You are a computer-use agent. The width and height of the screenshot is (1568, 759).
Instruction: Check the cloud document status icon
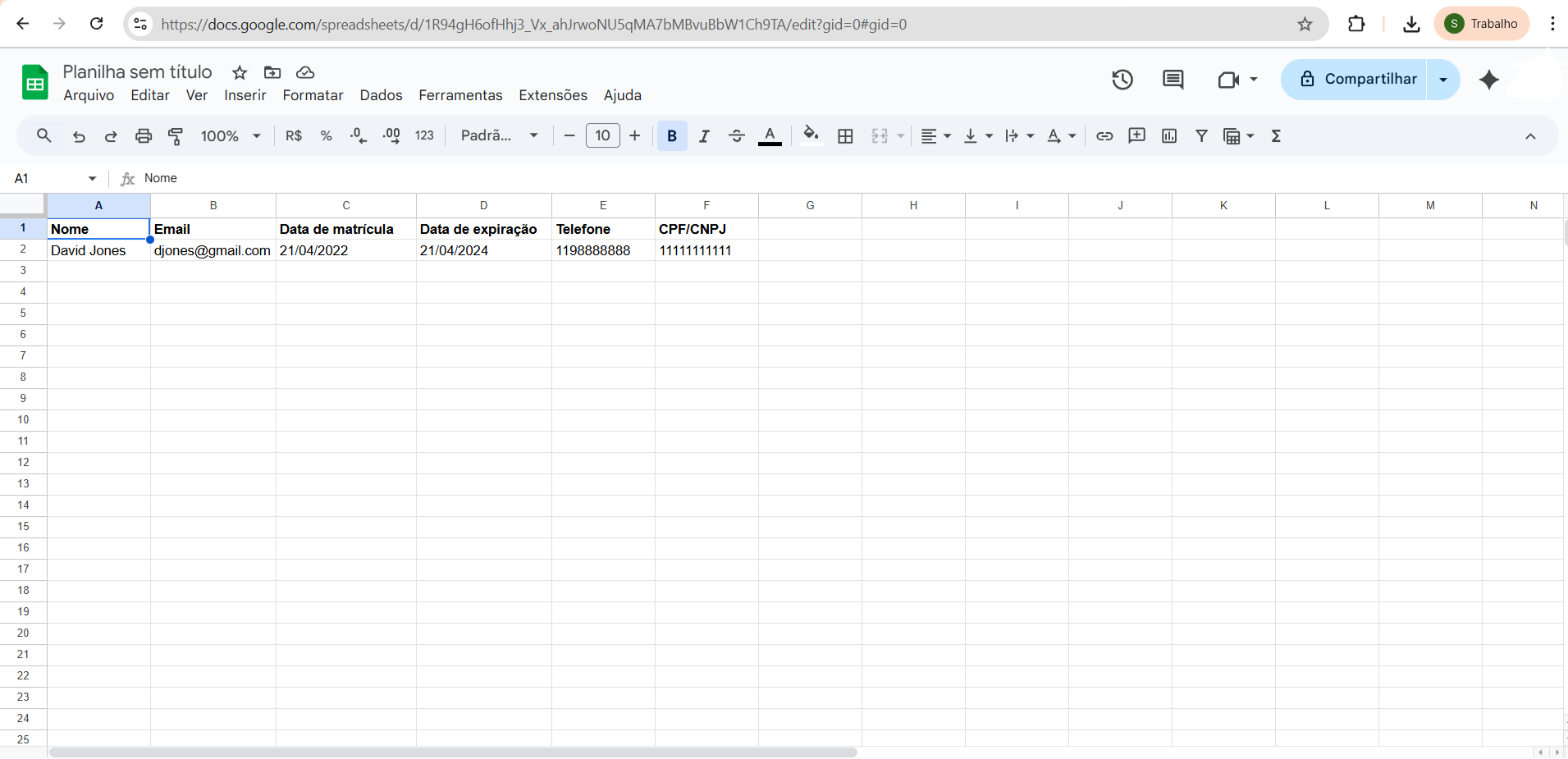305,73
